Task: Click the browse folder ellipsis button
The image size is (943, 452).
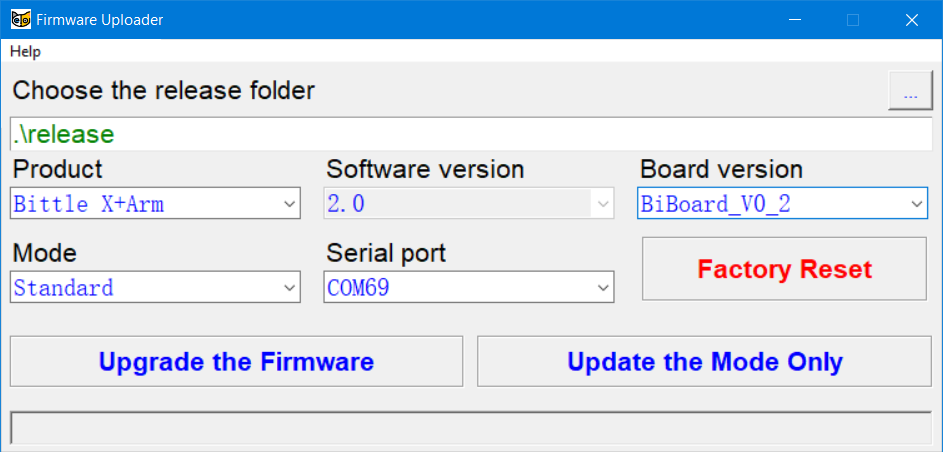Action: click(x=910, y=93)
